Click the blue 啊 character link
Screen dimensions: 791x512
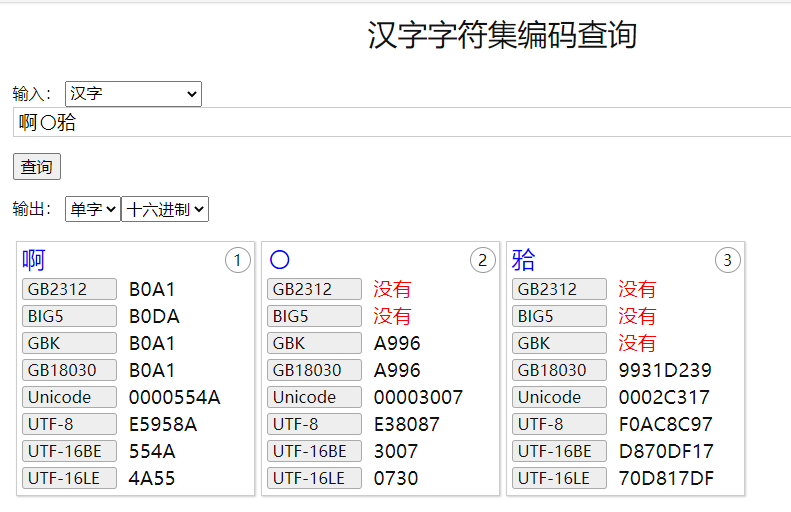pos(34,261)
